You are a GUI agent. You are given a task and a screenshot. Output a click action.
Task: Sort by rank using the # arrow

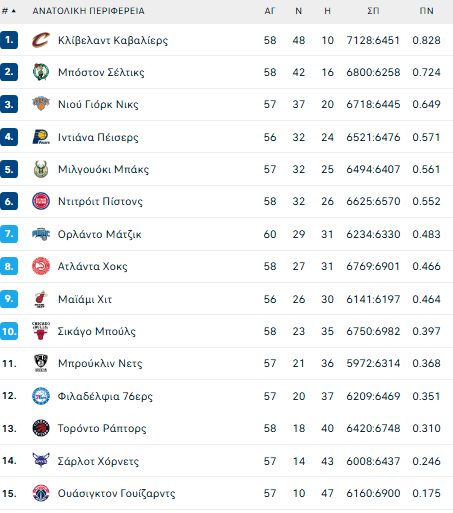point(9,11)
